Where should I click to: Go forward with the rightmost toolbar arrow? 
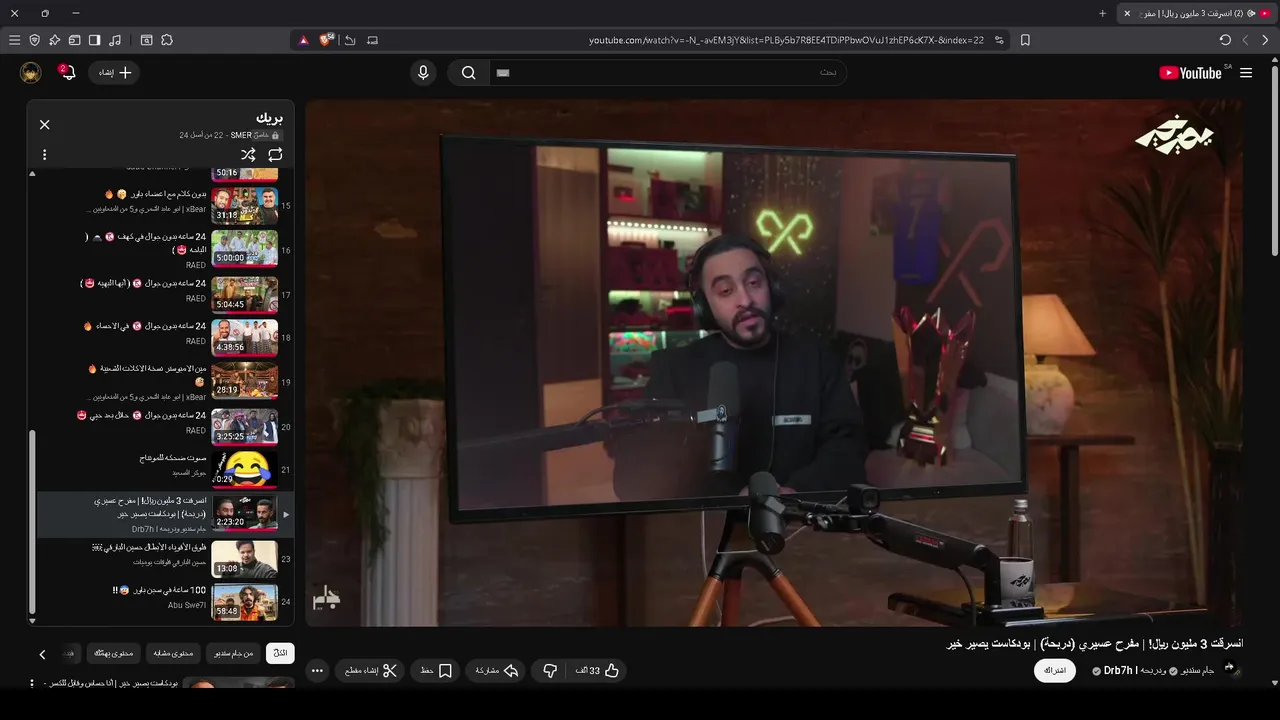(1265, 40)
